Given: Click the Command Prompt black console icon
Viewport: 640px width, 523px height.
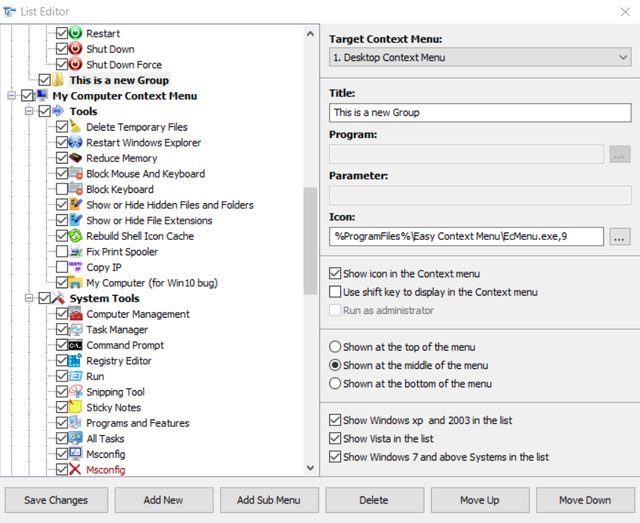Looking at the screenshot, I should [x=75, y=345].
